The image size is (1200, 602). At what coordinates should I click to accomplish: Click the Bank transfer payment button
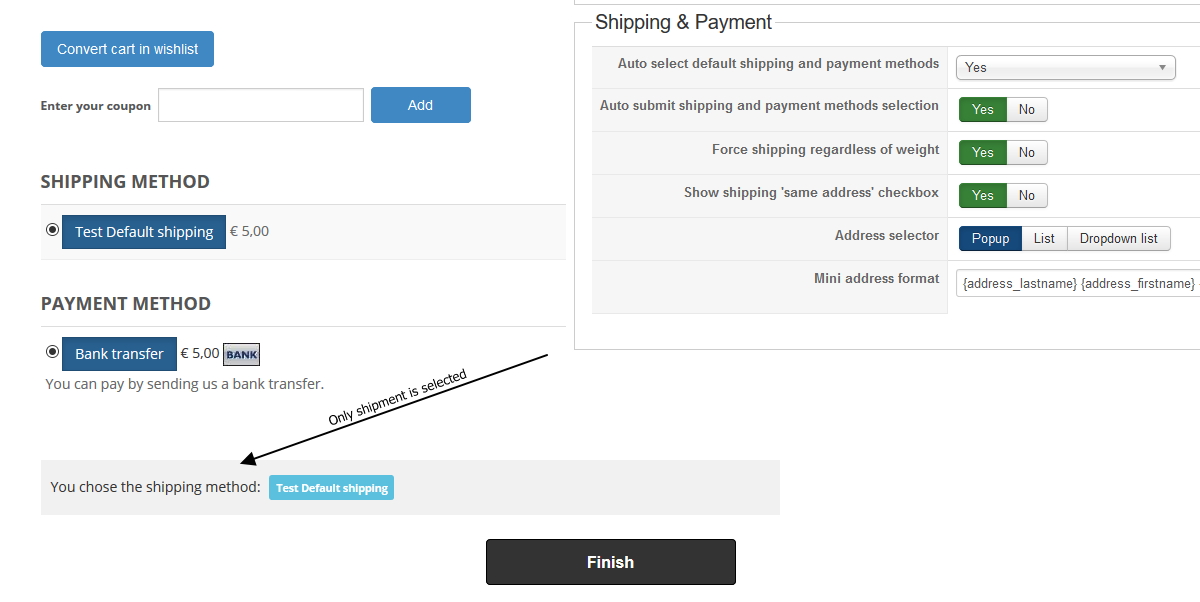click(119, 354)
